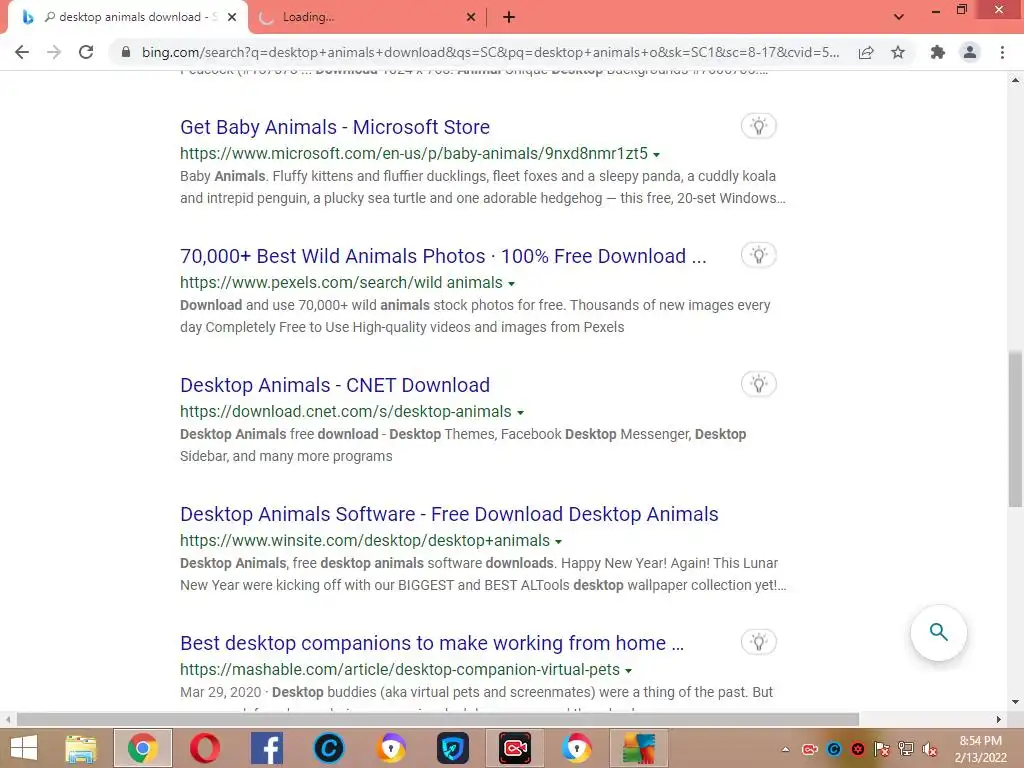Reload the Bing search page
Screen dimensions: 1024x768
point(86,52)
